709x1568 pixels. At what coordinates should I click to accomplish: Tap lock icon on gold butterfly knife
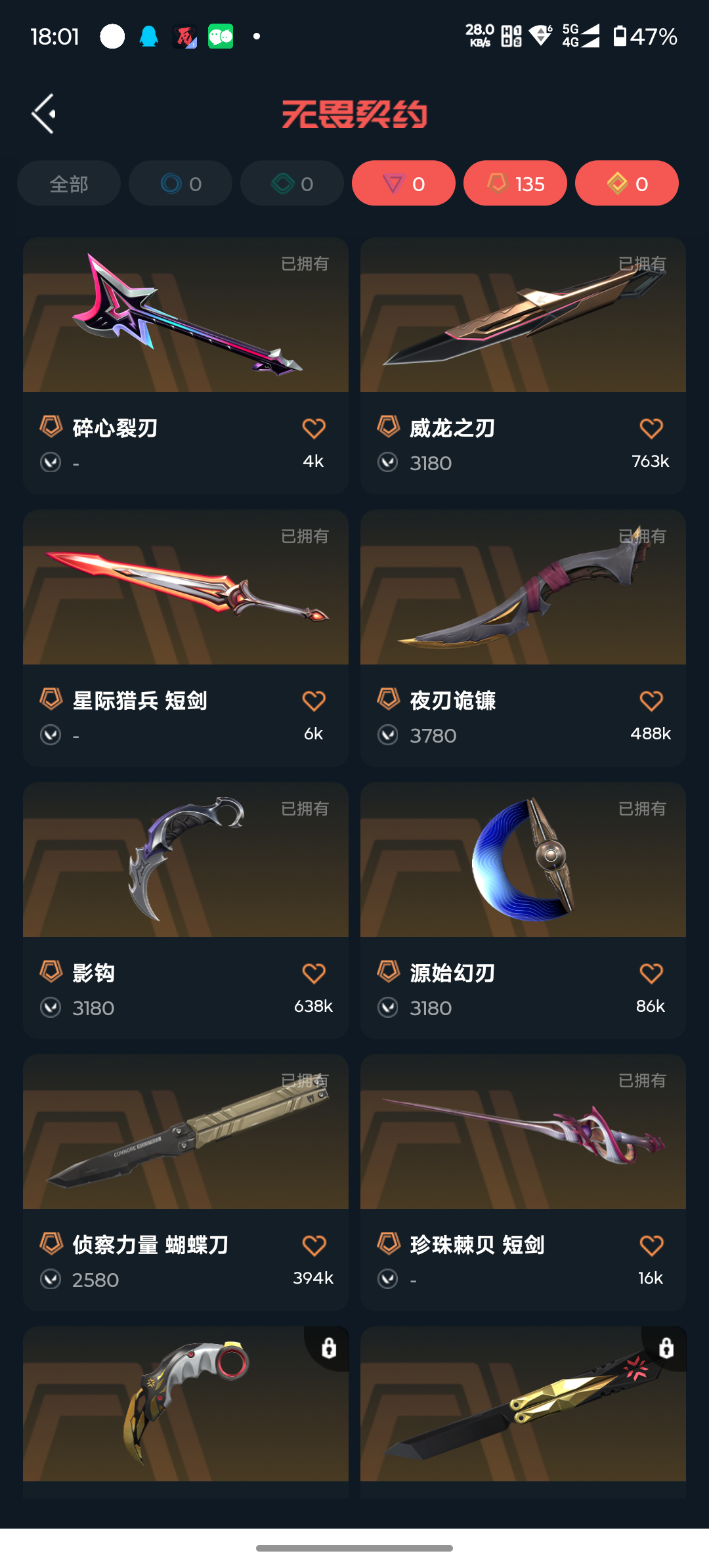click(666, 1348)
